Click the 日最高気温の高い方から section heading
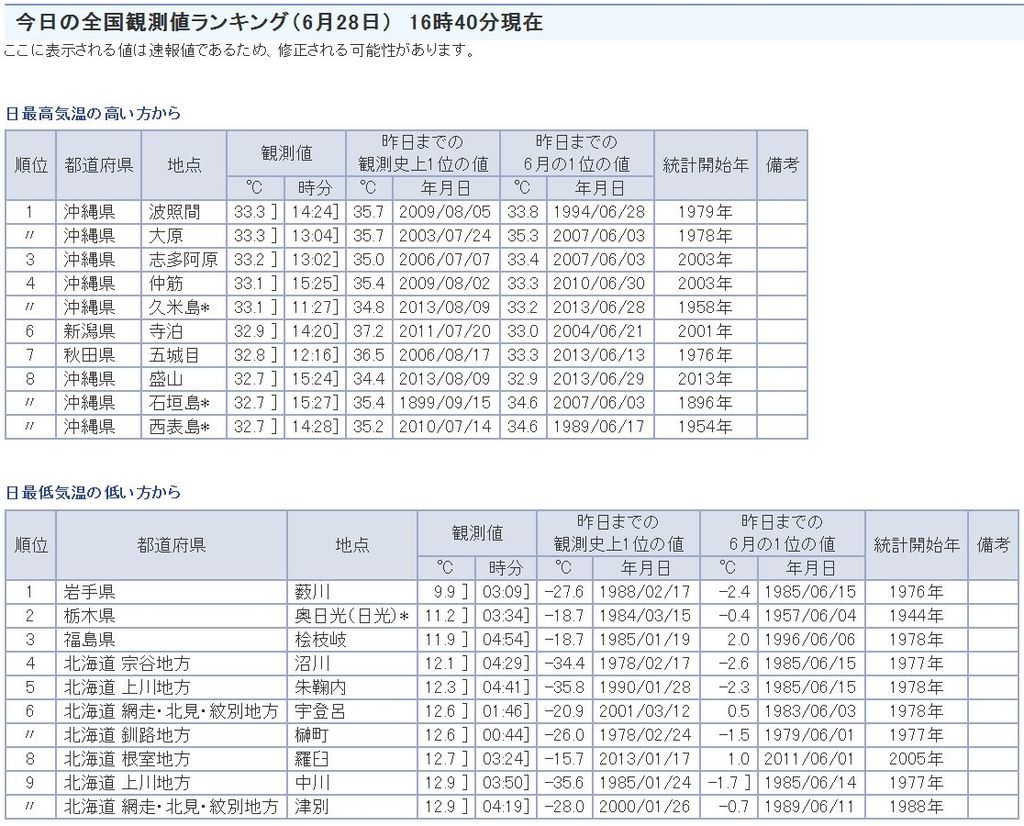 tap(93, 114)
